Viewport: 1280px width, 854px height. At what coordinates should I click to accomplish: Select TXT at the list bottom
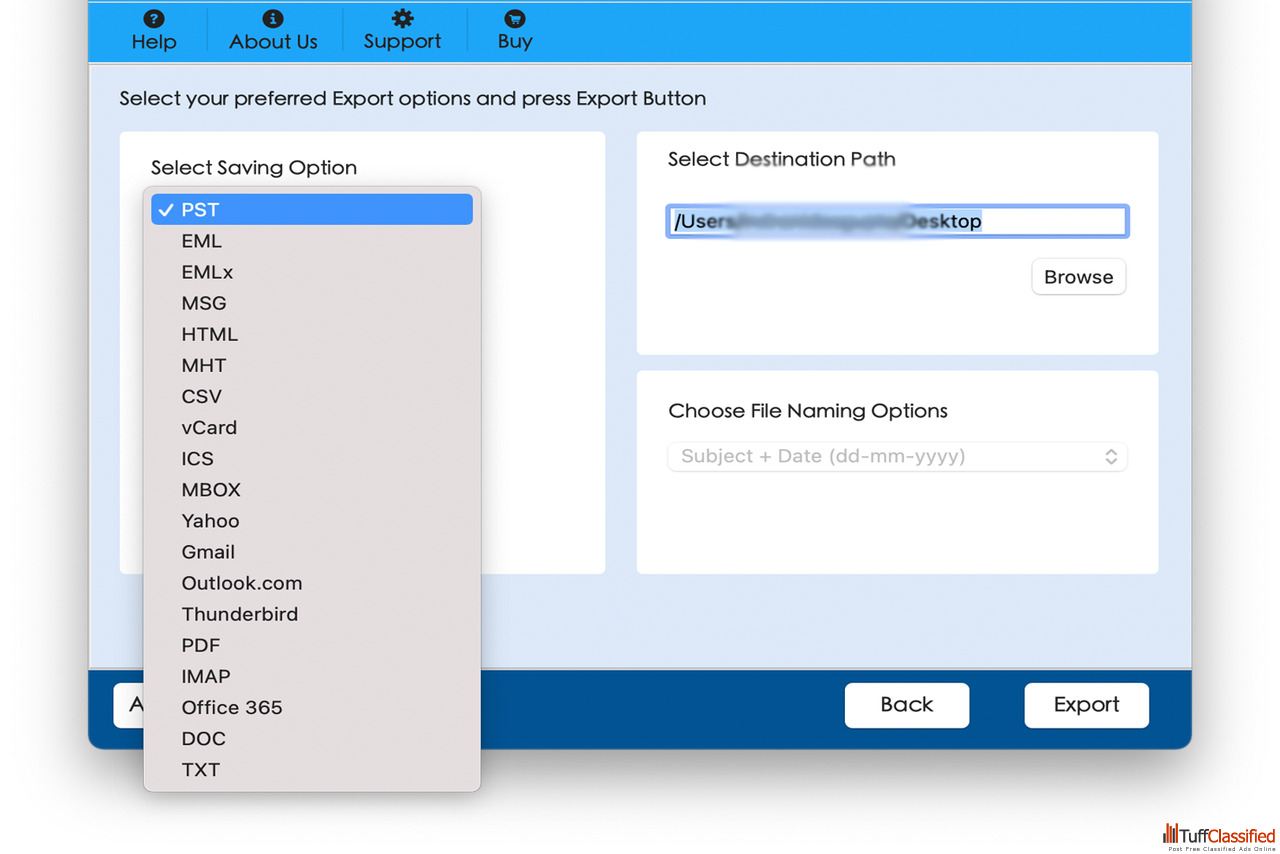[x=312, y=768]
